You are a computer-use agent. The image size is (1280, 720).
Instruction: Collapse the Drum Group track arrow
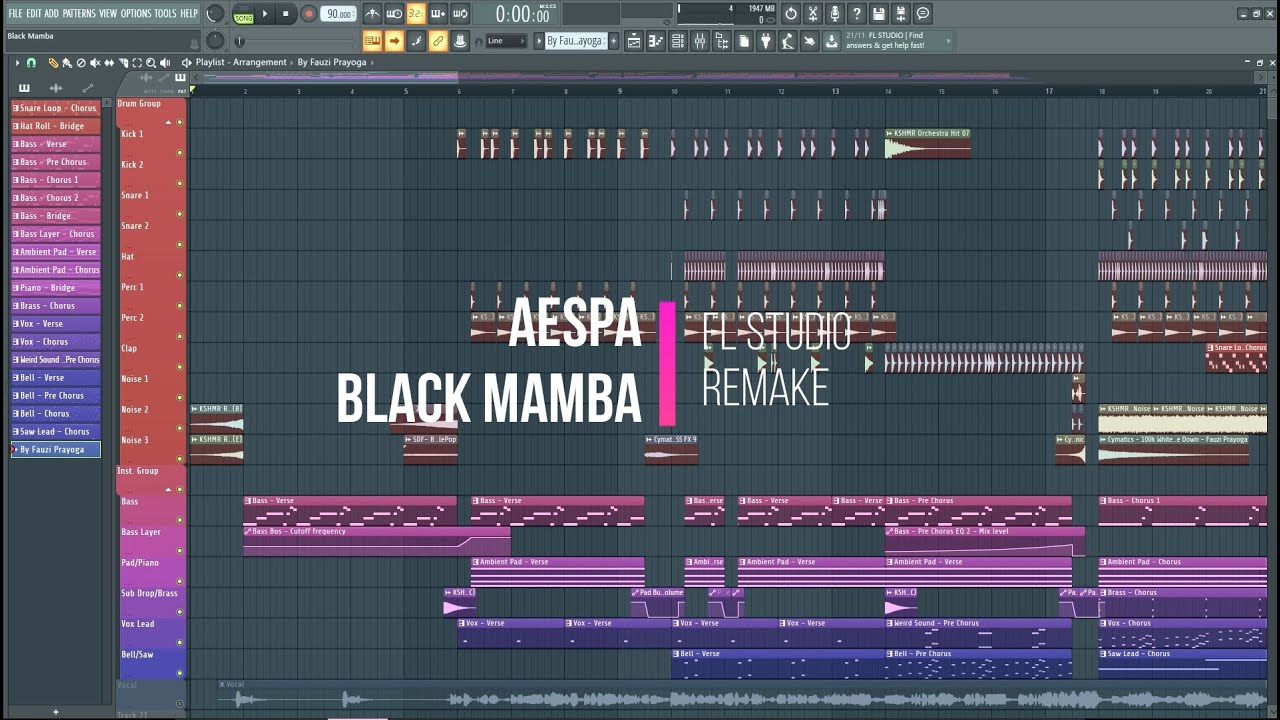[x=168, y=122]
